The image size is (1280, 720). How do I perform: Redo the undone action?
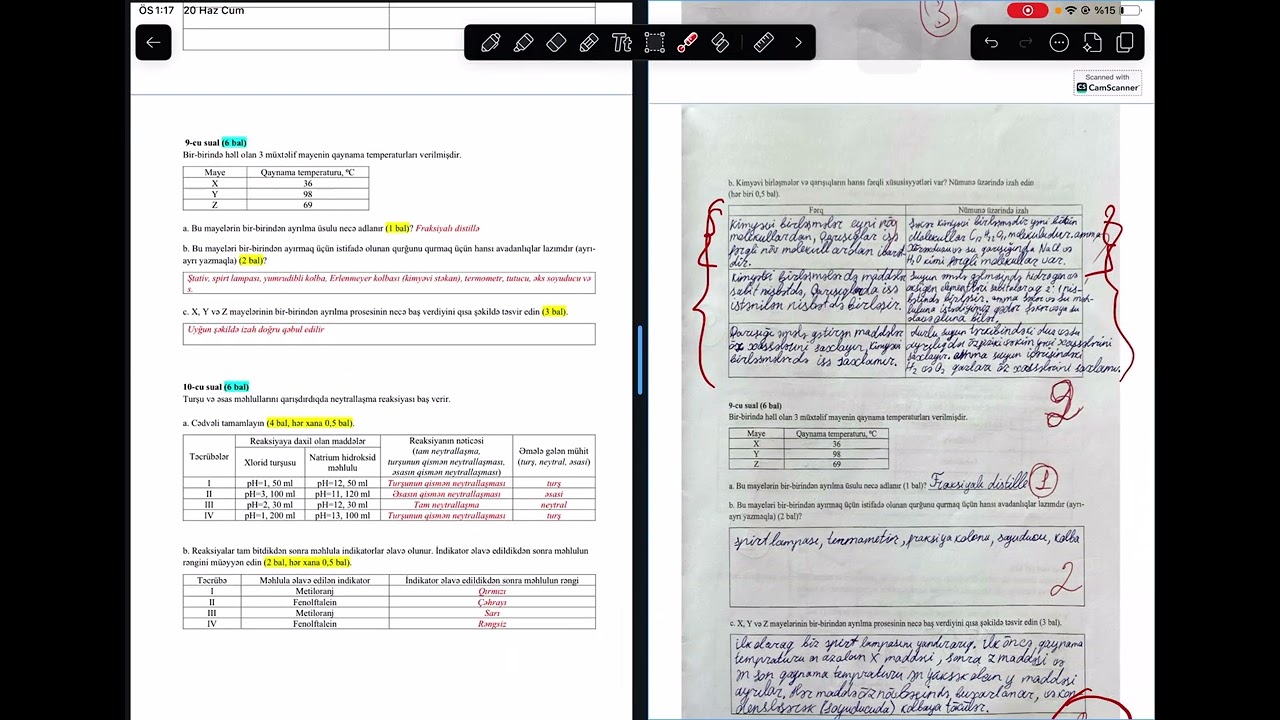(1025, 43)
